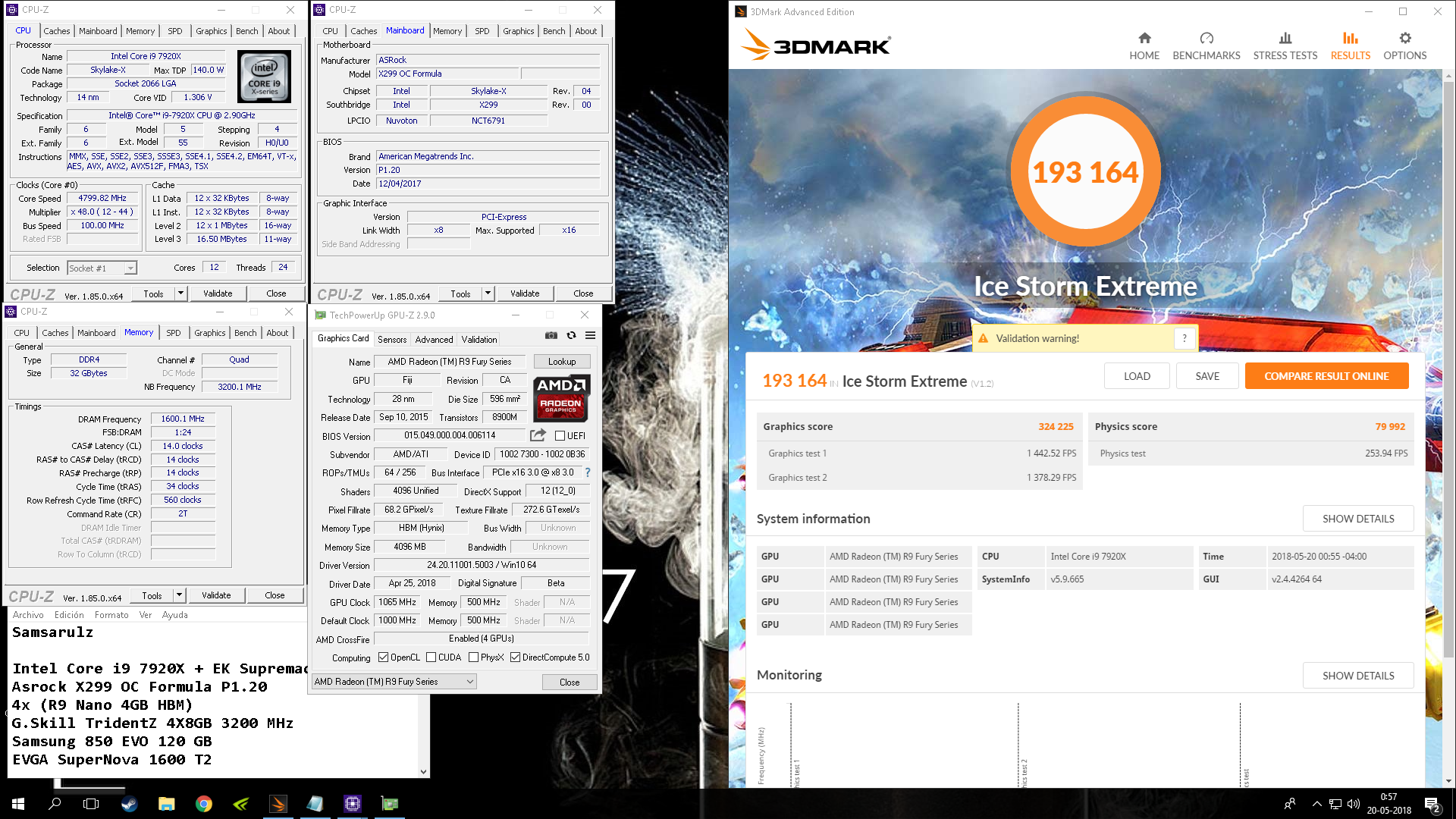Open 3DMark Options gear
1456x819 pixels.
[x=1405, y=45]
